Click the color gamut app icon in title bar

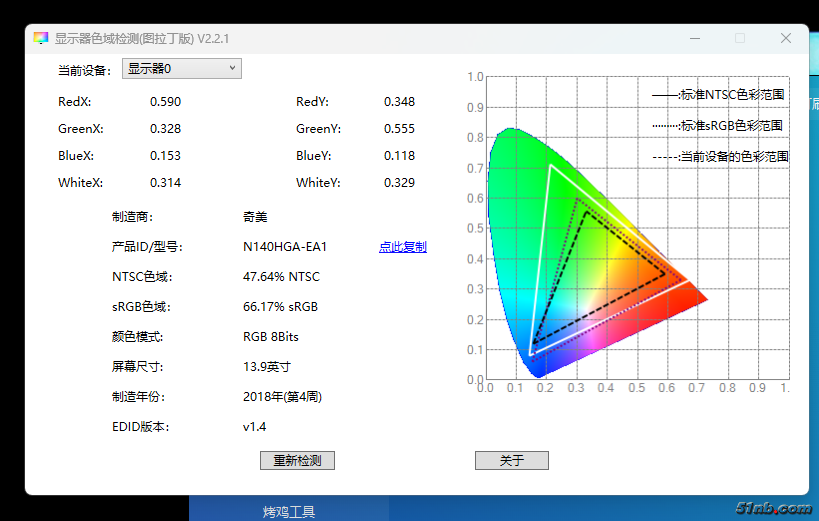(x=40, y=39)
